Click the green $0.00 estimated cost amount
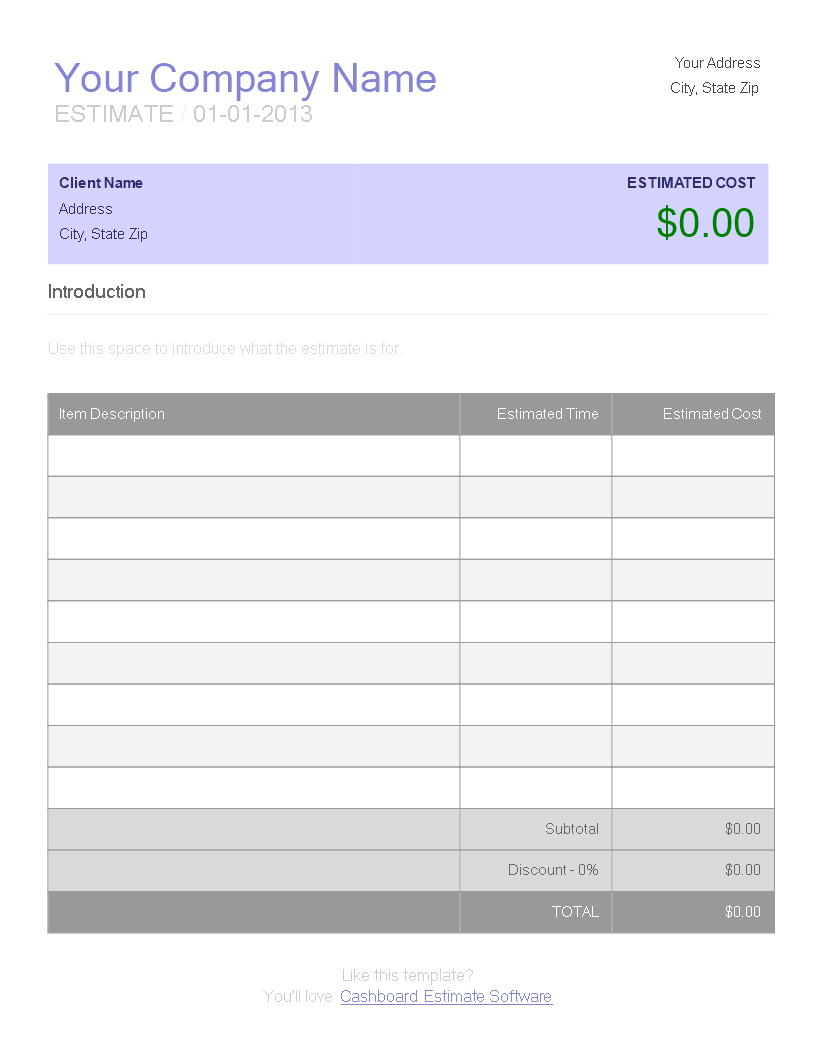 pyautogui.click(x=705, y=223)
